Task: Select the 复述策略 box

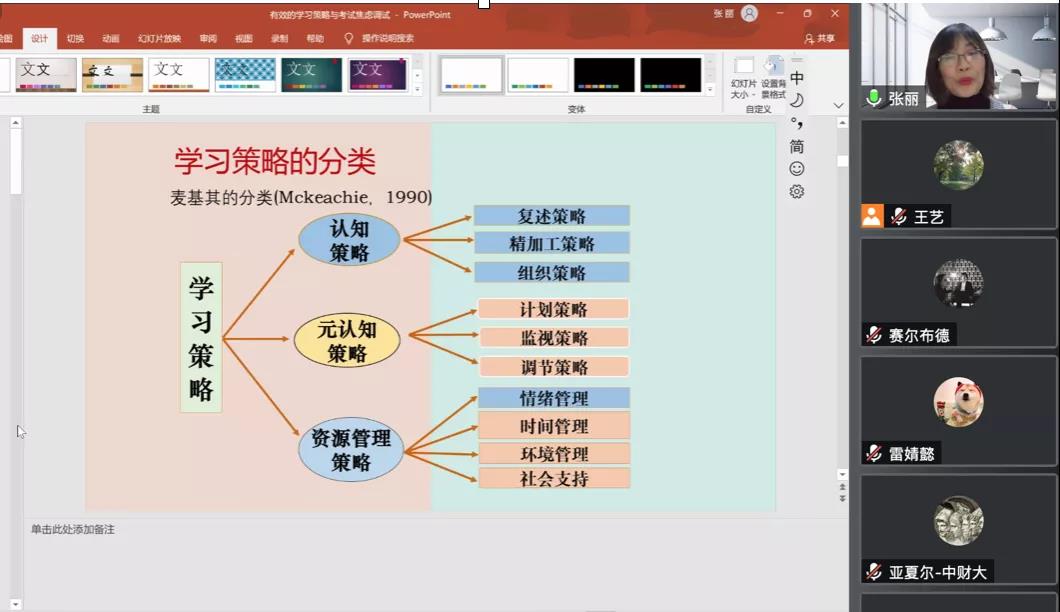Action: [x=552, y=216]
